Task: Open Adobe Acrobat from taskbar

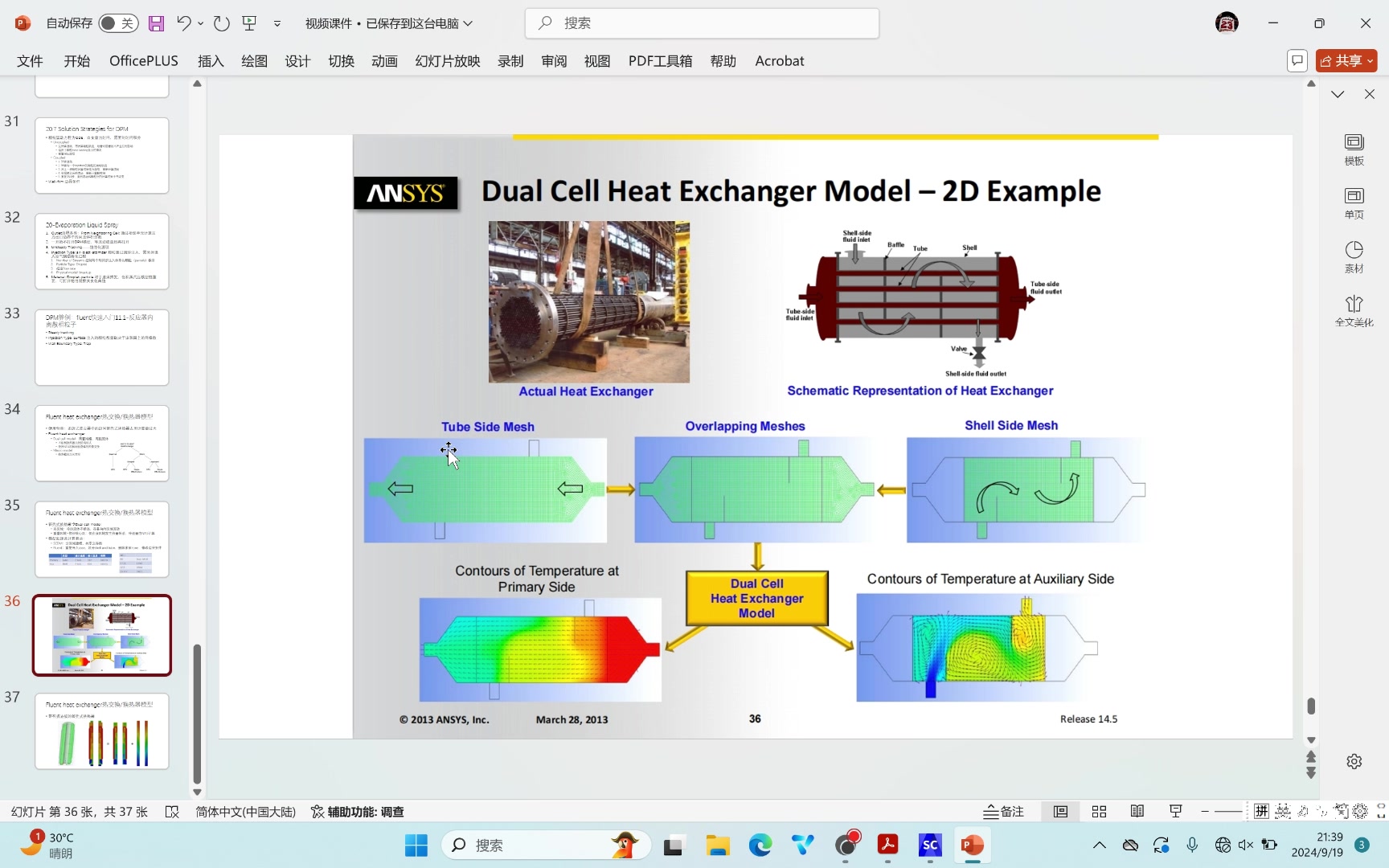Action: click(x=887, y=845)
